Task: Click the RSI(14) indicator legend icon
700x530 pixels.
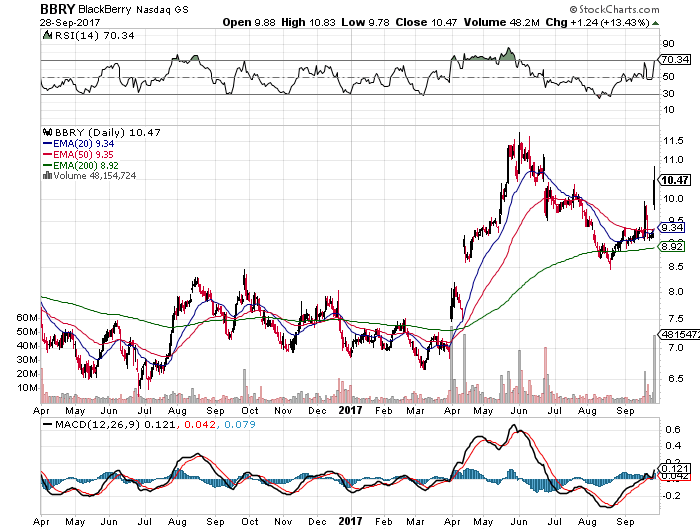Action: pos(46,36)
